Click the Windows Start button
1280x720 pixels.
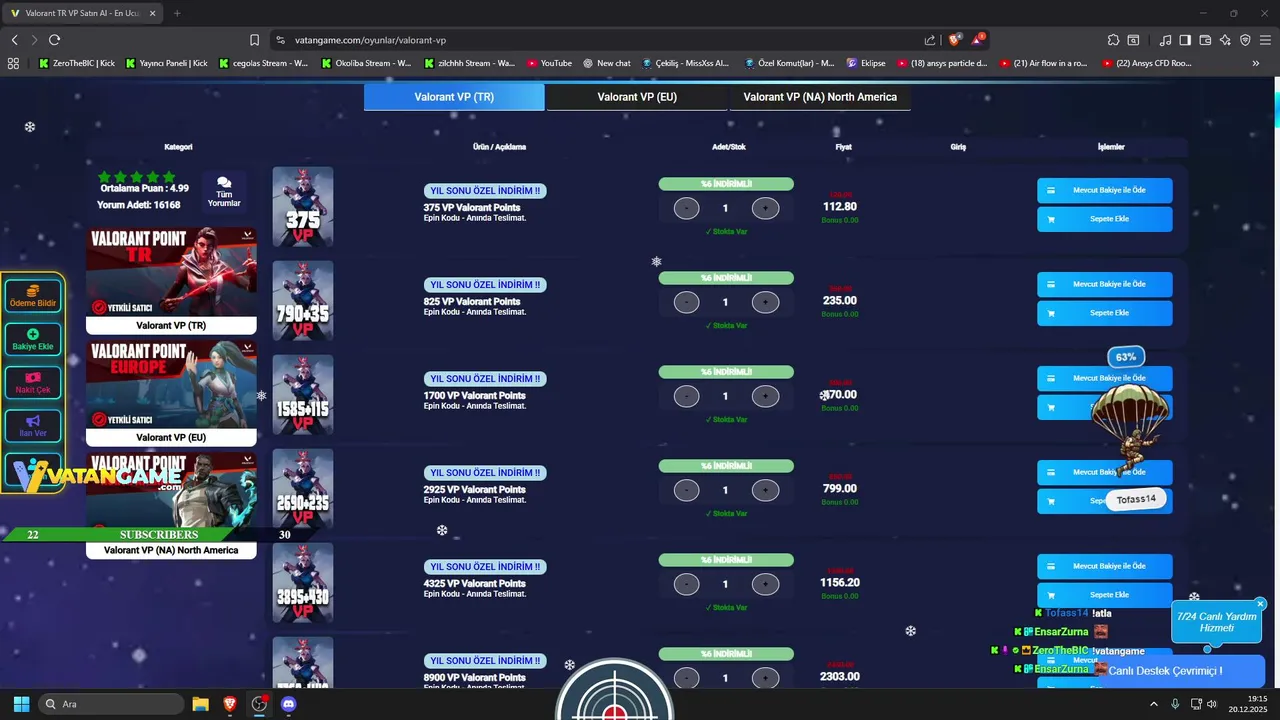tap(21, 704)
